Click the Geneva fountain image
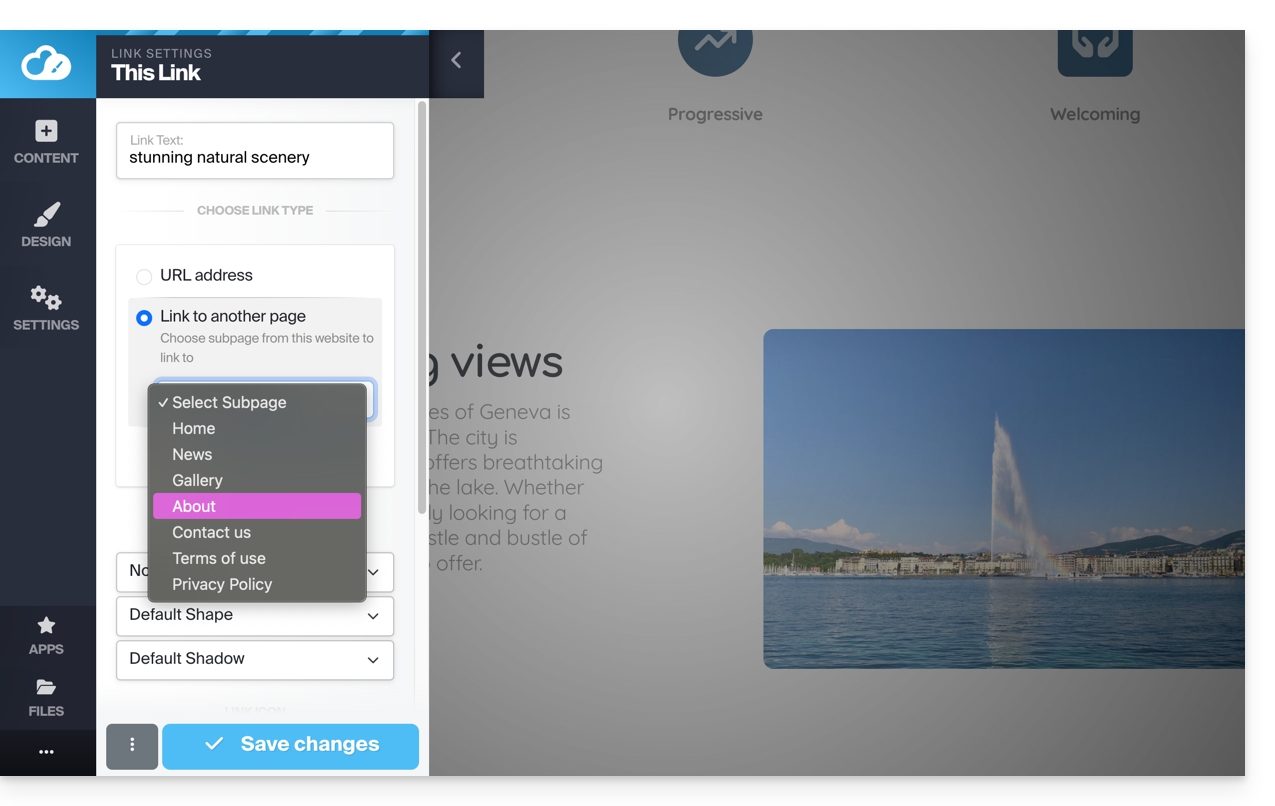The height and width of the screenshot is (806, 1275). pos(1003,498)
